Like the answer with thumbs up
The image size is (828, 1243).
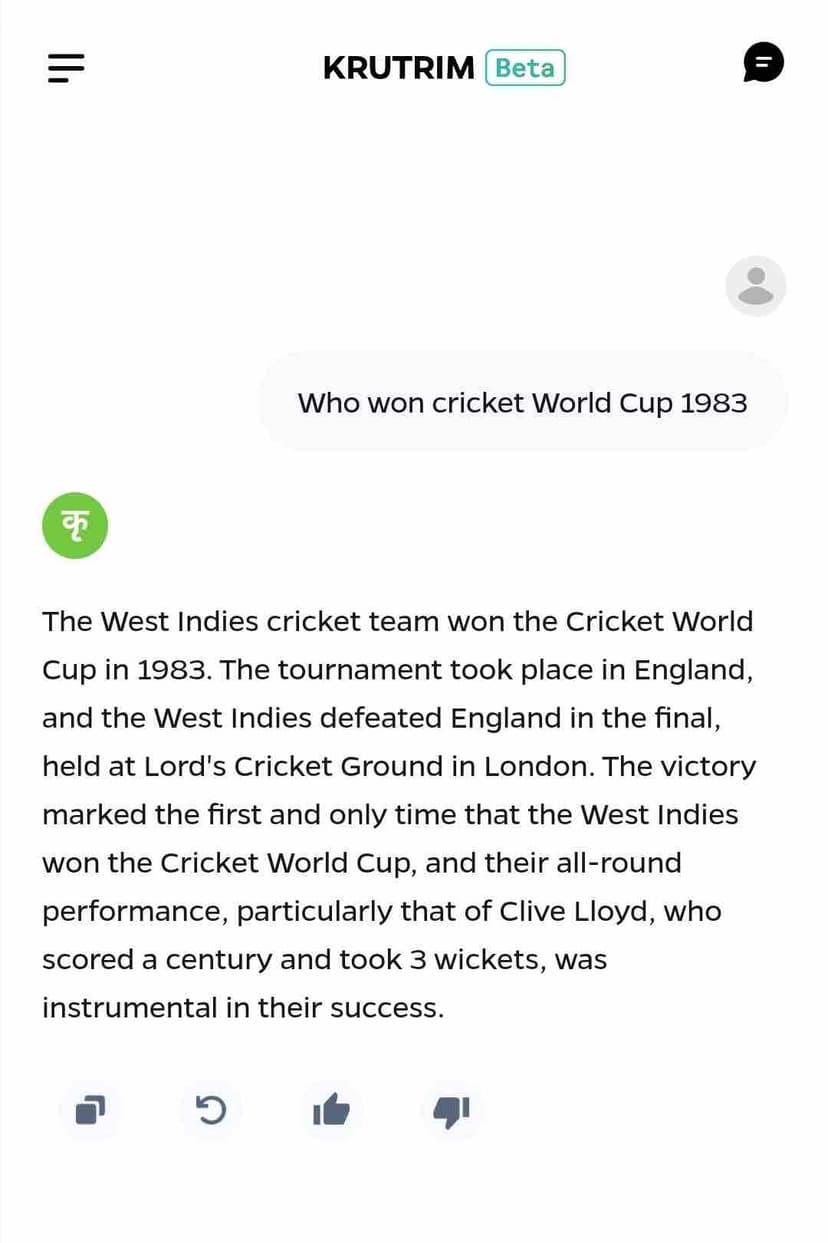pos(331,1110)
